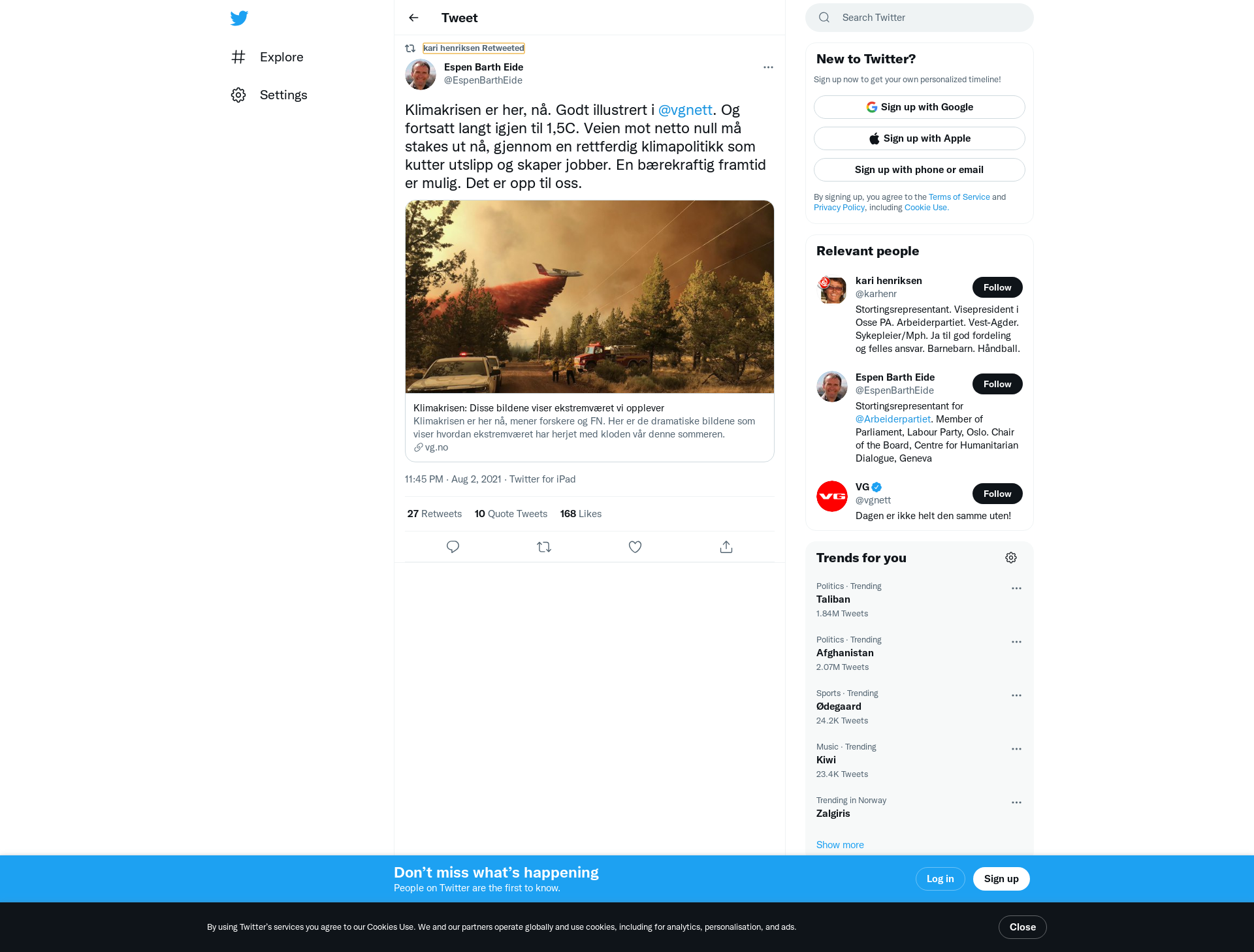The width and height of the screenshot is (1254, 952).
Task: Show more trends
Action: click(x=840, y=845)
